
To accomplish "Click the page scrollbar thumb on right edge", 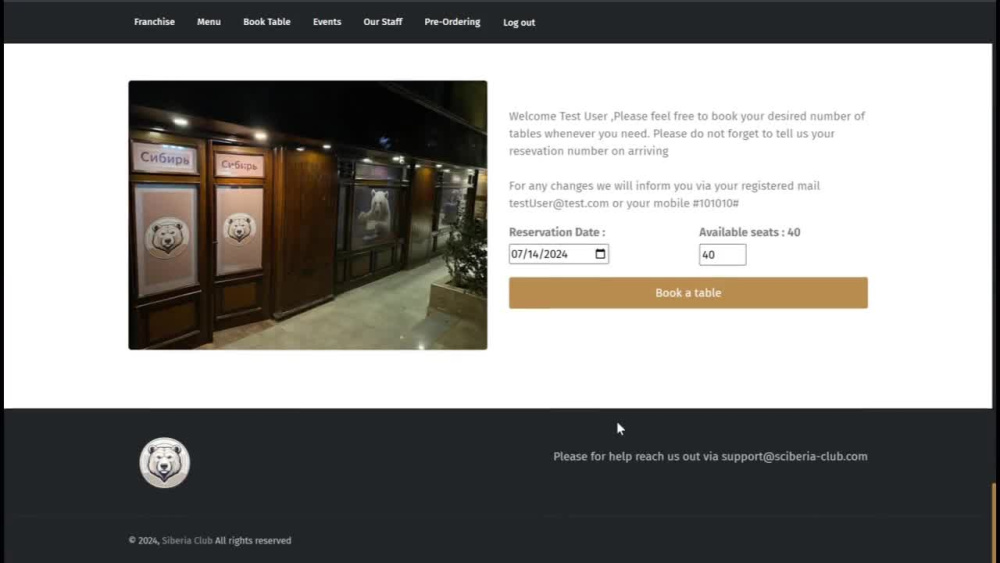I will 994,523.
